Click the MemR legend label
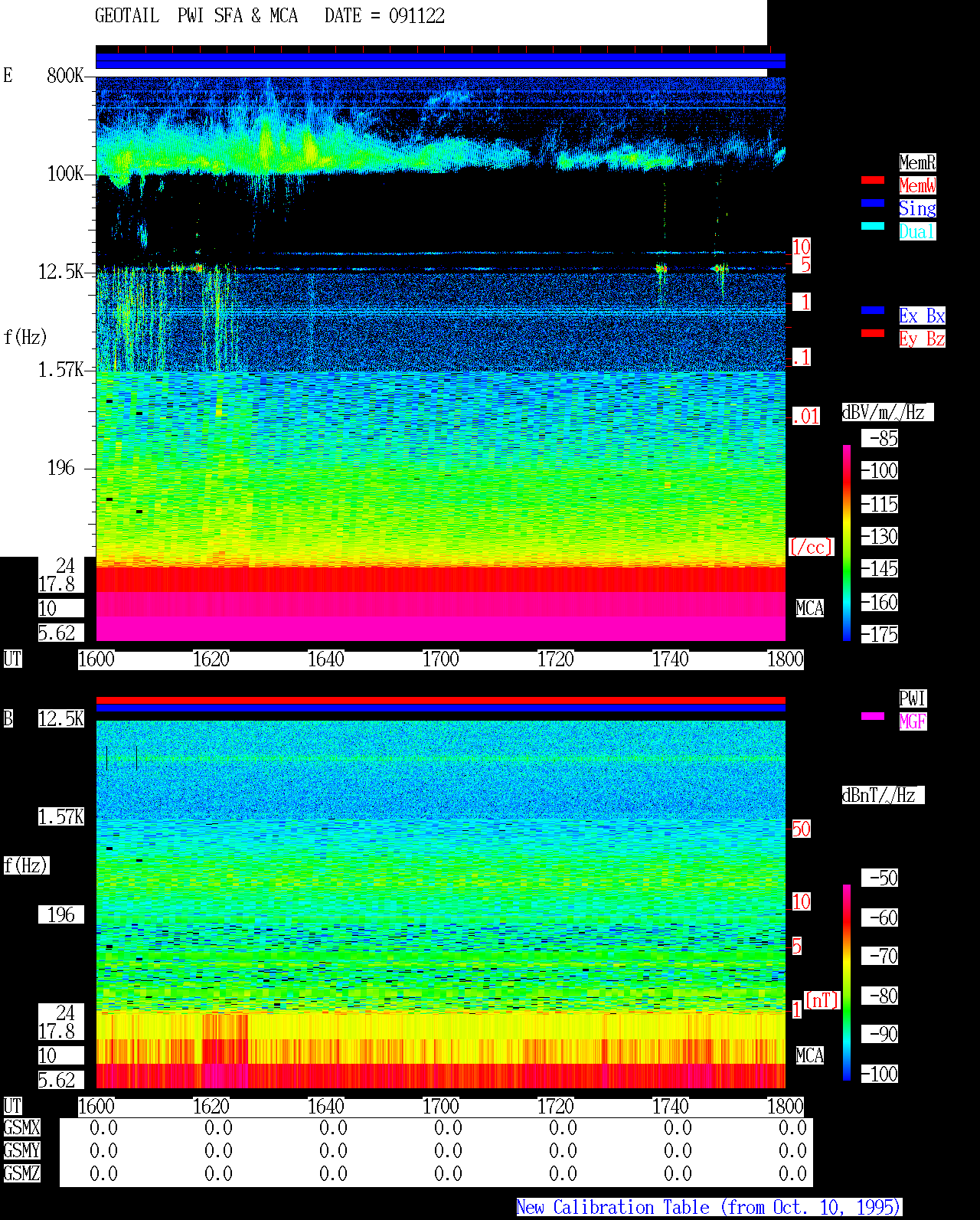This screenshot has height=1220, width=980. coord(917,162)
